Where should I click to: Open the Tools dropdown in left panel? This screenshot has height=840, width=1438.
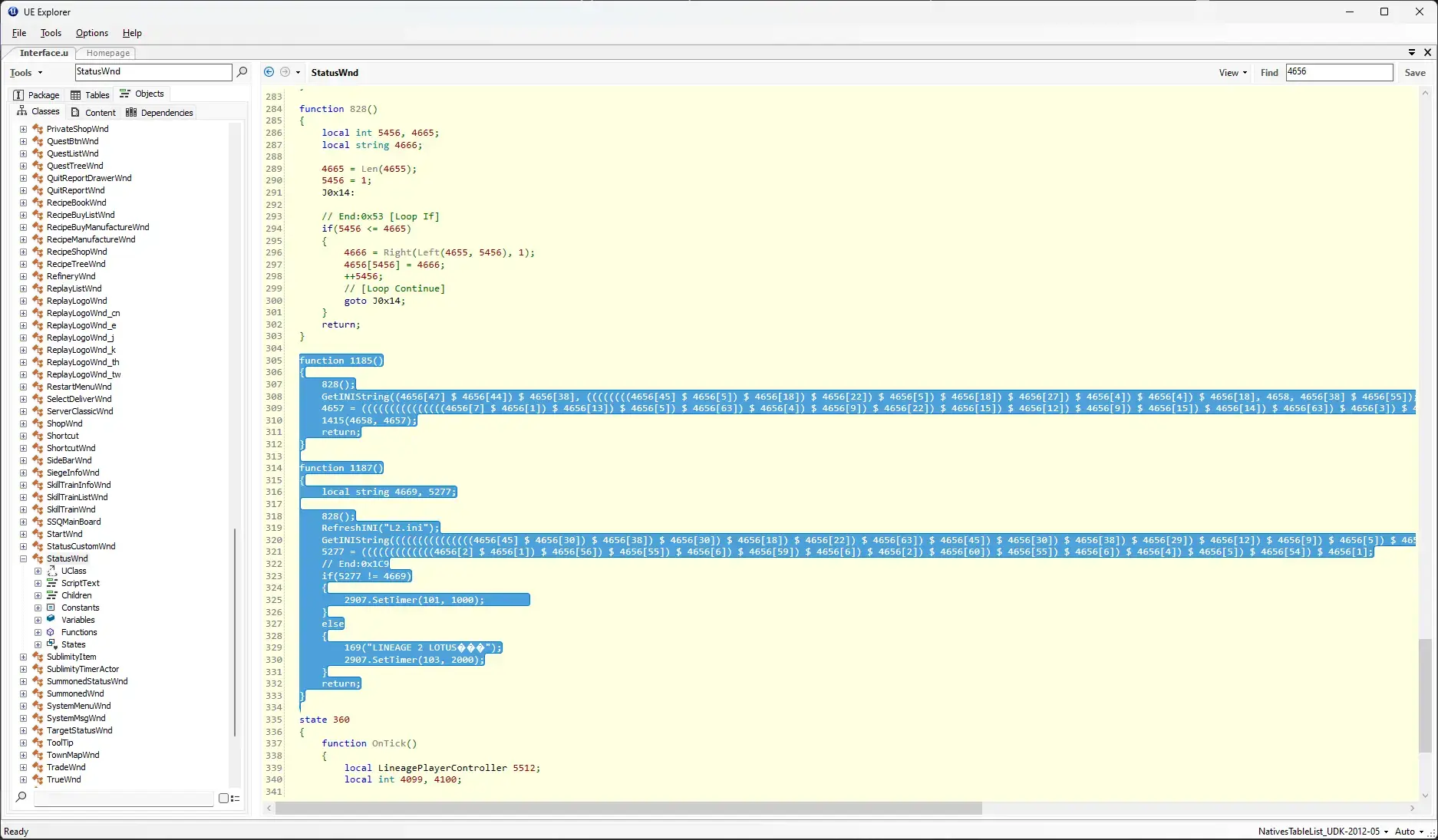[x=26, y=73]
